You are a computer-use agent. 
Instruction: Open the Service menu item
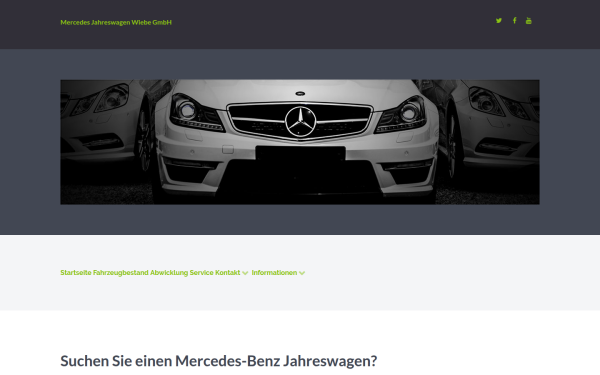201,272
